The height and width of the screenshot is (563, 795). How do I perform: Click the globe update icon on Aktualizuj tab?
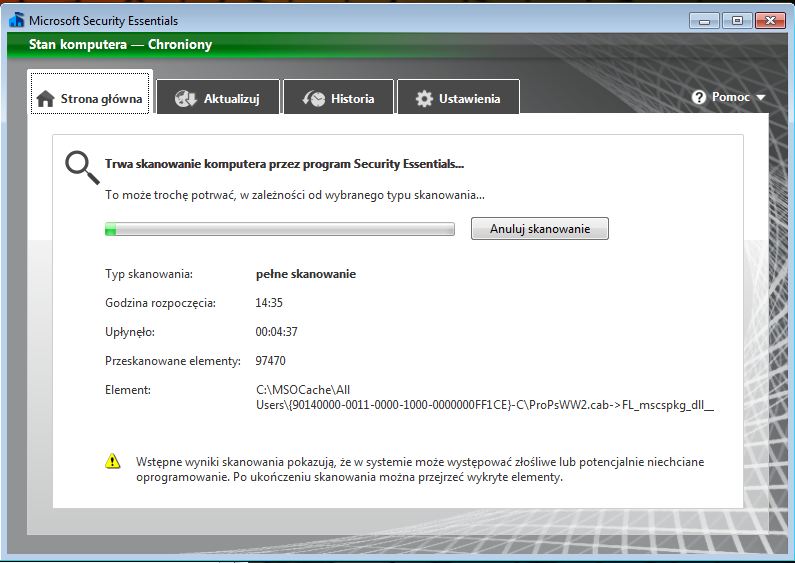186,98
